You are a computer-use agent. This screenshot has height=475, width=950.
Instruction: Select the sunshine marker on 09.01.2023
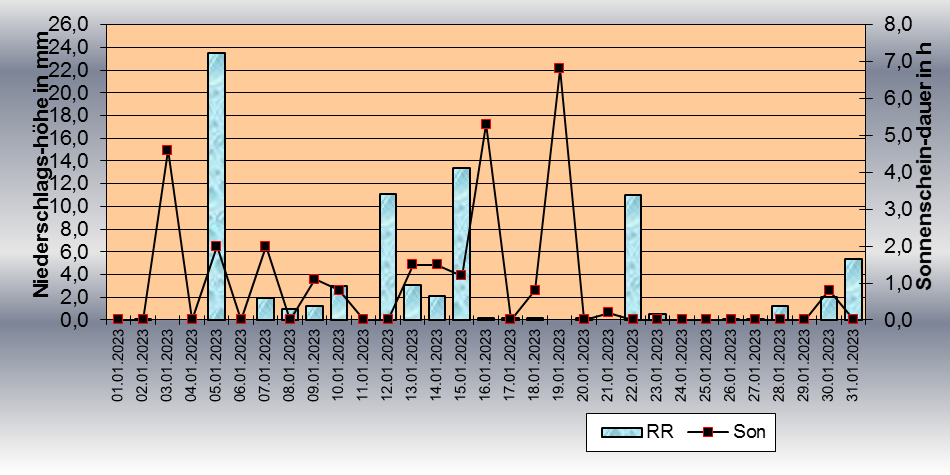tap(314, 280)
